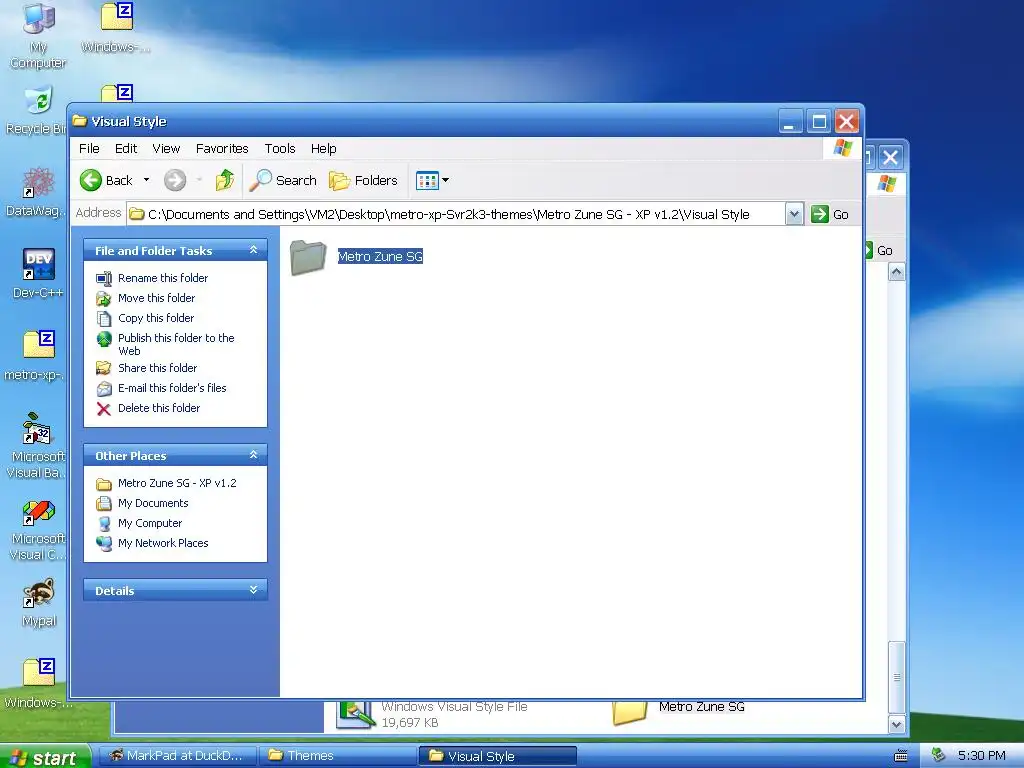Click the highlighted Metro Zune SG folder name

coord(380,257)
